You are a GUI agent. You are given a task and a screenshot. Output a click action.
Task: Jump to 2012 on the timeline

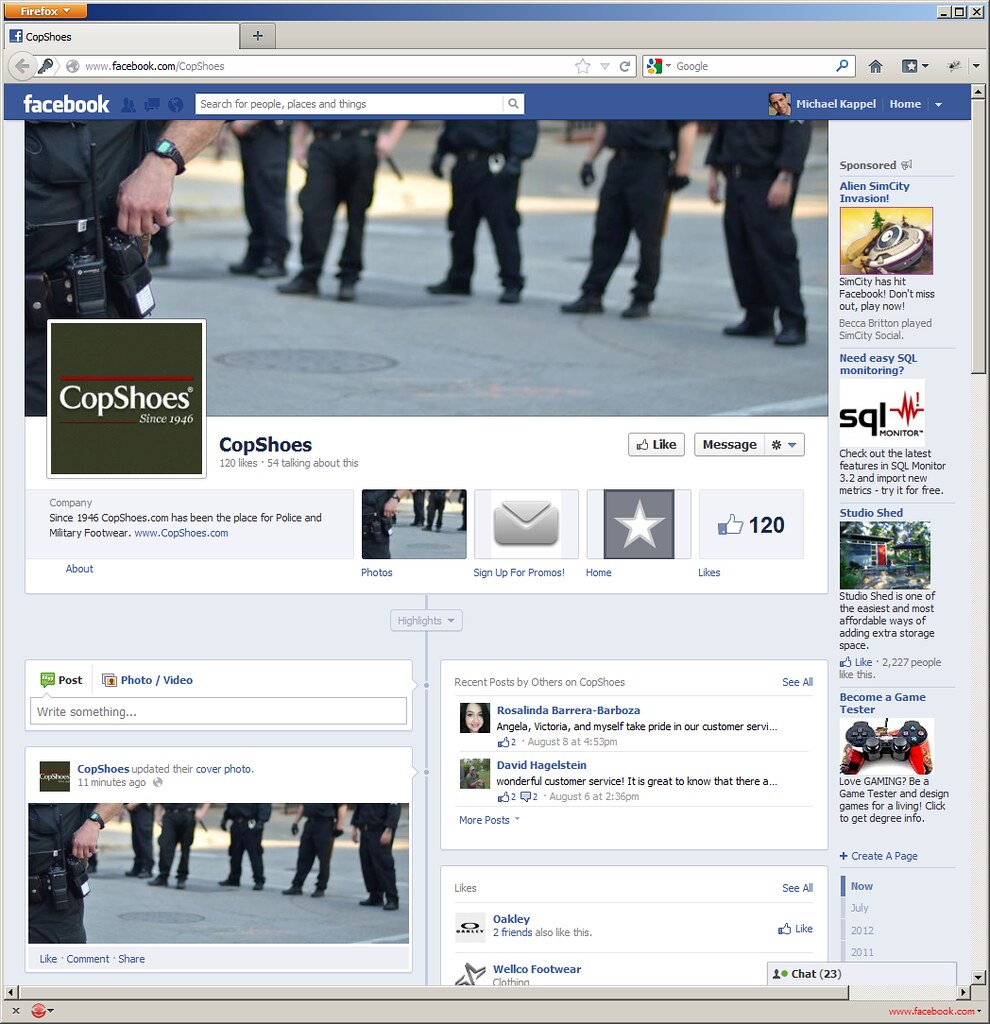click(x=862, y=930)
